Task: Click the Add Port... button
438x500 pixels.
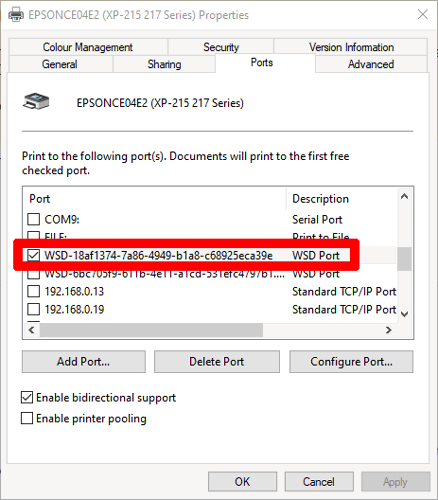Action: 84,361
